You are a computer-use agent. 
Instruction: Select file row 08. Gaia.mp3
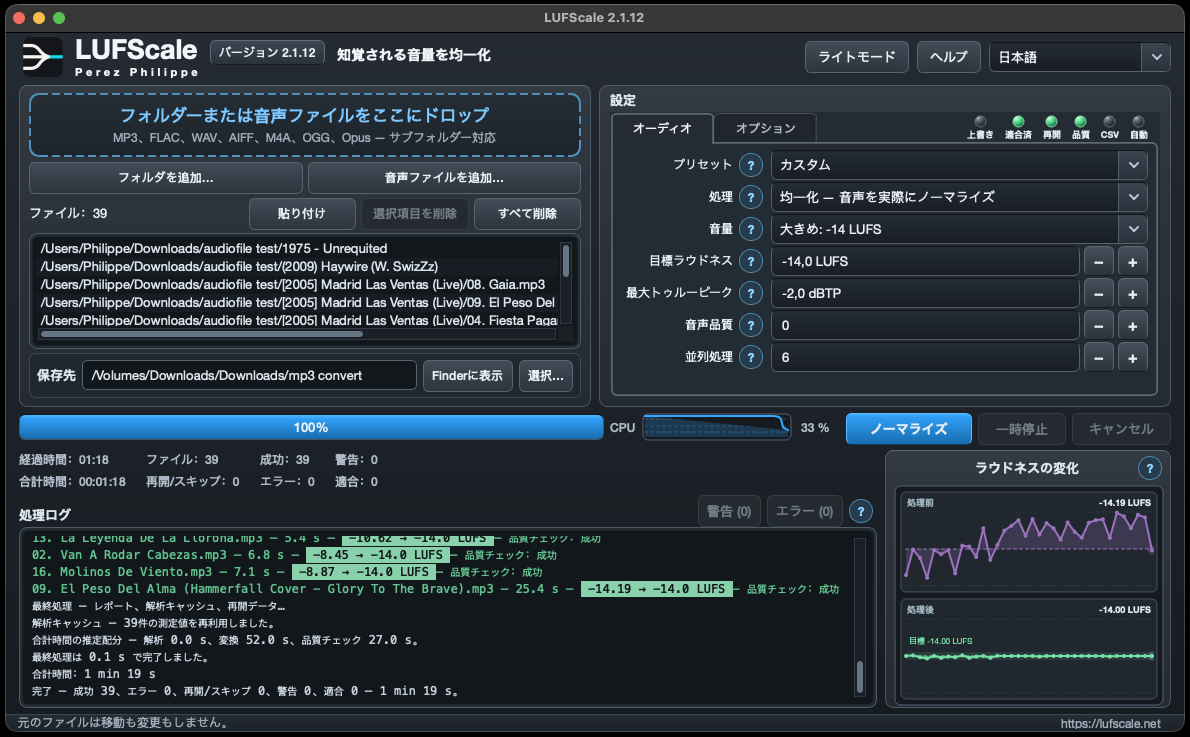click(300, 285)
